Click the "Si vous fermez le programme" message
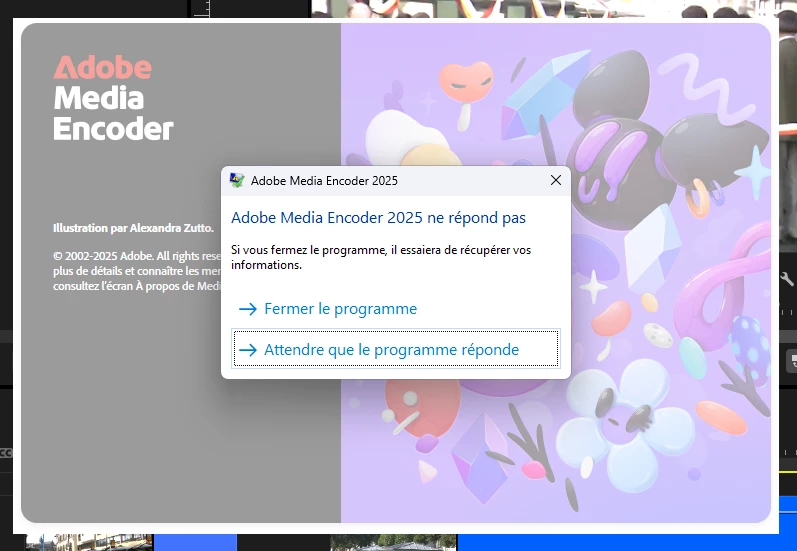 coord(381,257)
